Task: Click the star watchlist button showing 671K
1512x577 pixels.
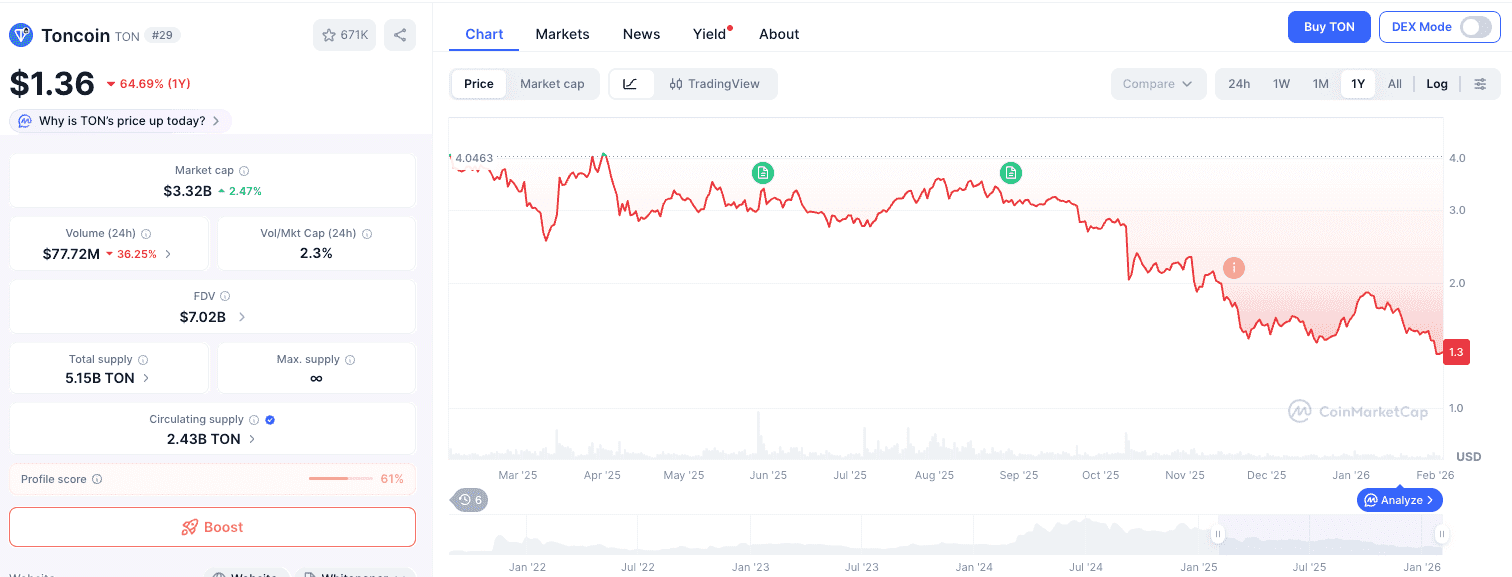Action: click(345, 35)
